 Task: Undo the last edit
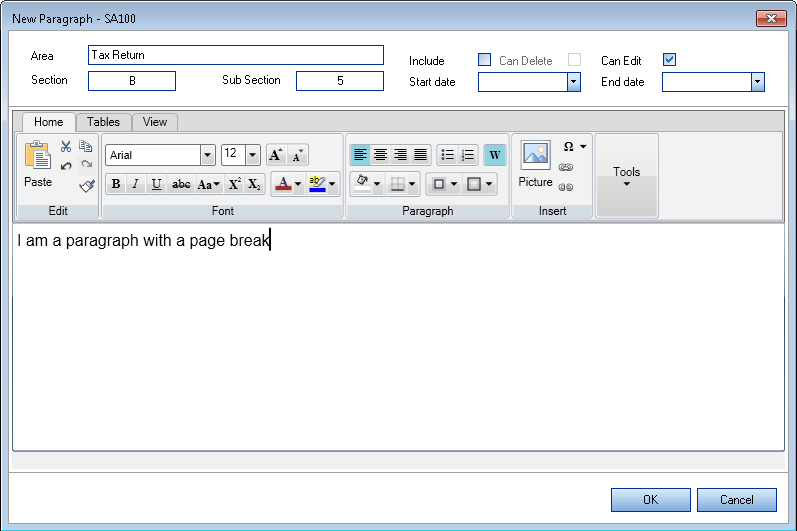(66, 166)
